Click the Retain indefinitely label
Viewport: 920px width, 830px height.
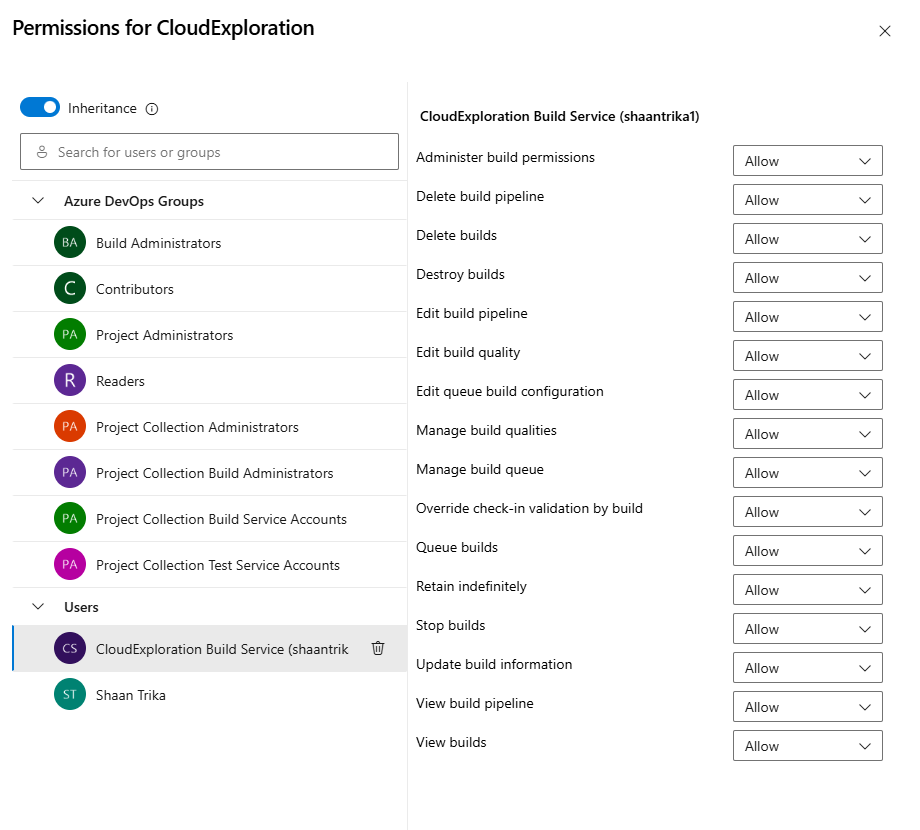(471, 586)
